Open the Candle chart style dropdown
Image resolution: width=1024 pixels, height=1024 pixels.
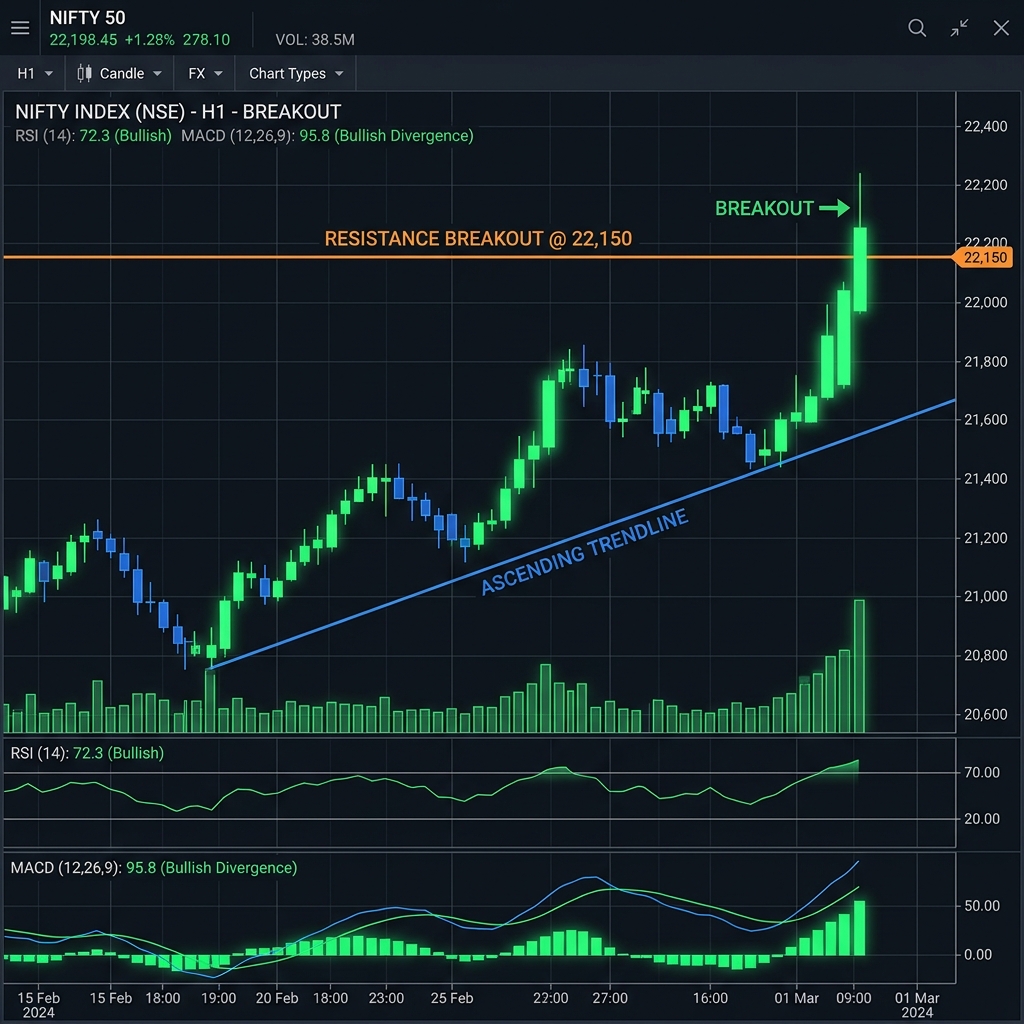[120, 73]
